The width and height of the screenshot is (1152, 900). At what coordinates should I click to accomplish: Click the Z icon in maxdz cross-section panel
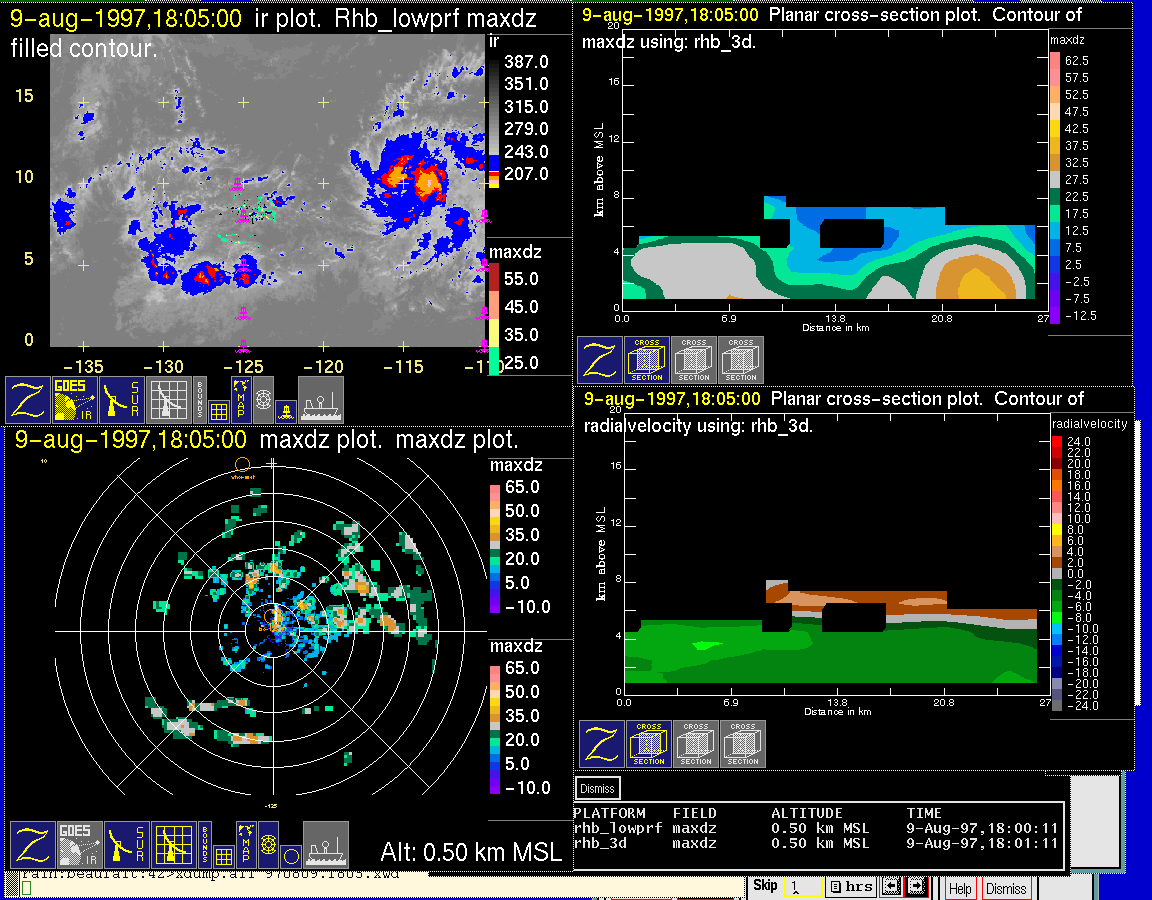[x=600, y=360]
